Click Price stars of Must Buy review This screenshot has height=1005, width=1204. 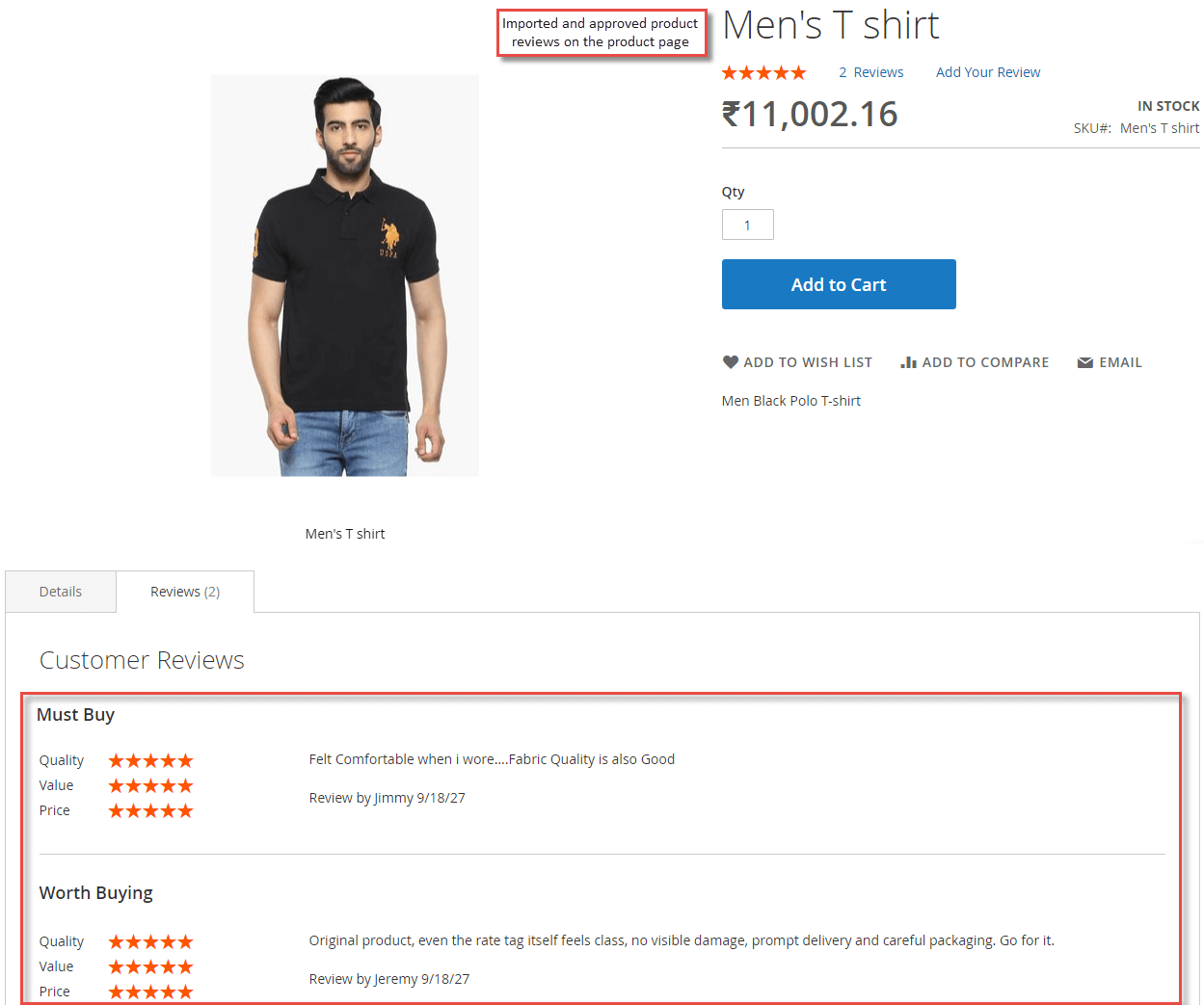(150, 810)
